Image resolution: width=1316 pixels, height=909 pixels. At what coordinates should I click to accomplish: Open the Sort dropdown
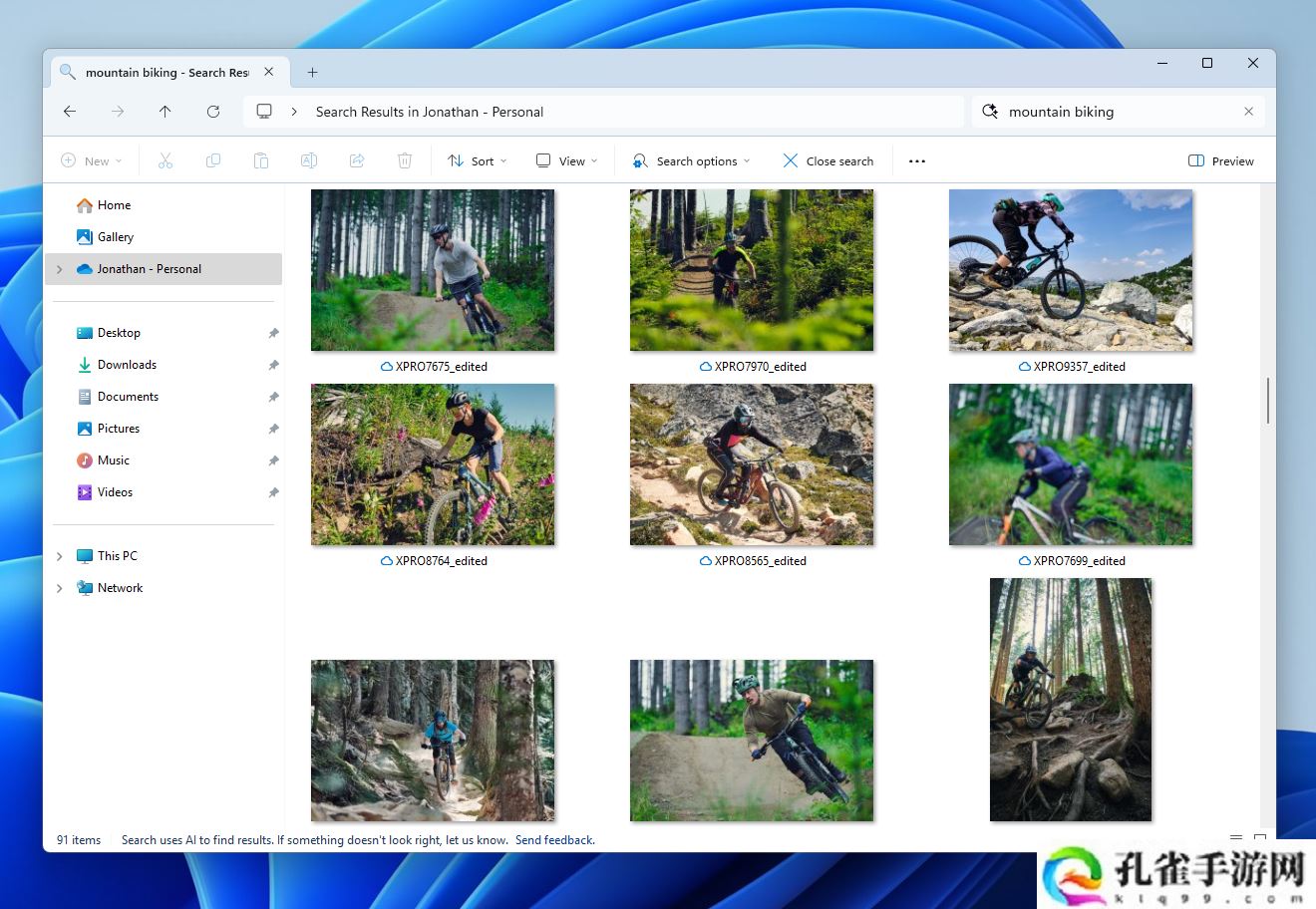click(477, 159)
